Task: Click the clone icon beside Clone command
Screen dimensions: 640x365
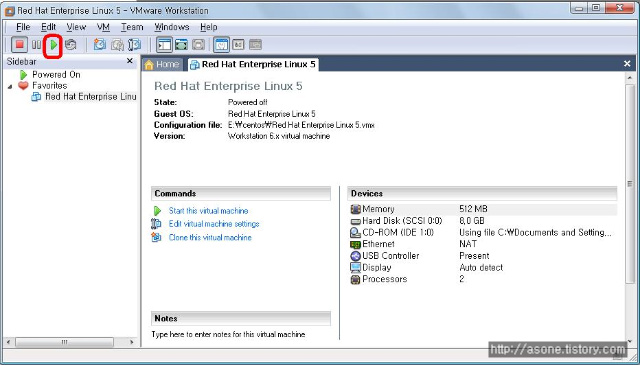Action: pos(156,237)
